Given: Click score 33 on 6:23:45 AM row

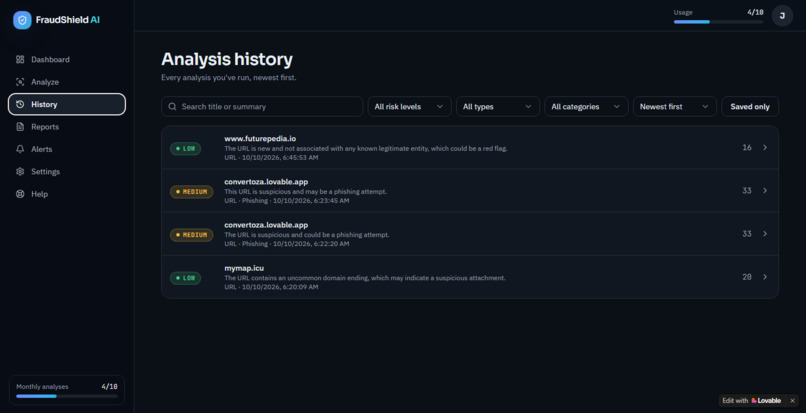Looking at the screenshot, I should coord(747,191).
